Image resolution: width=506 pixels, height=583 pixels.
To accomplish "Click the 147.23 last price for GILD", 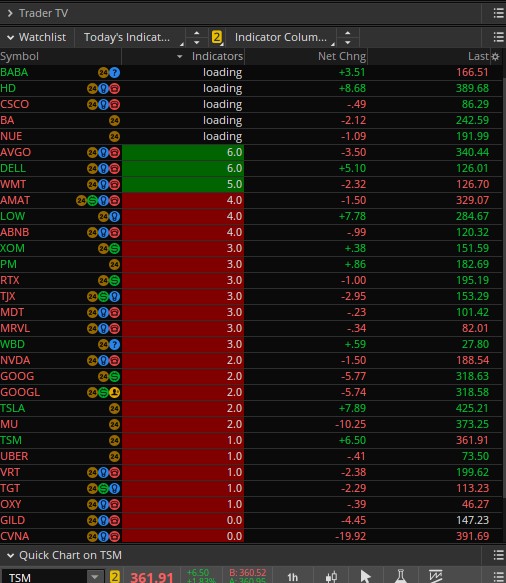I will pos(472,521).
